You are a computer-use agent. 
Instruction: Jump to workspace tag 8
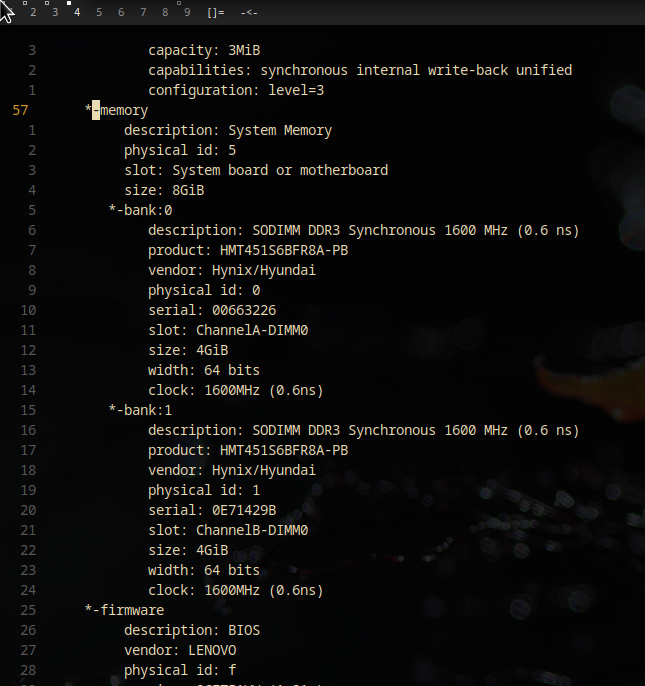165,12
